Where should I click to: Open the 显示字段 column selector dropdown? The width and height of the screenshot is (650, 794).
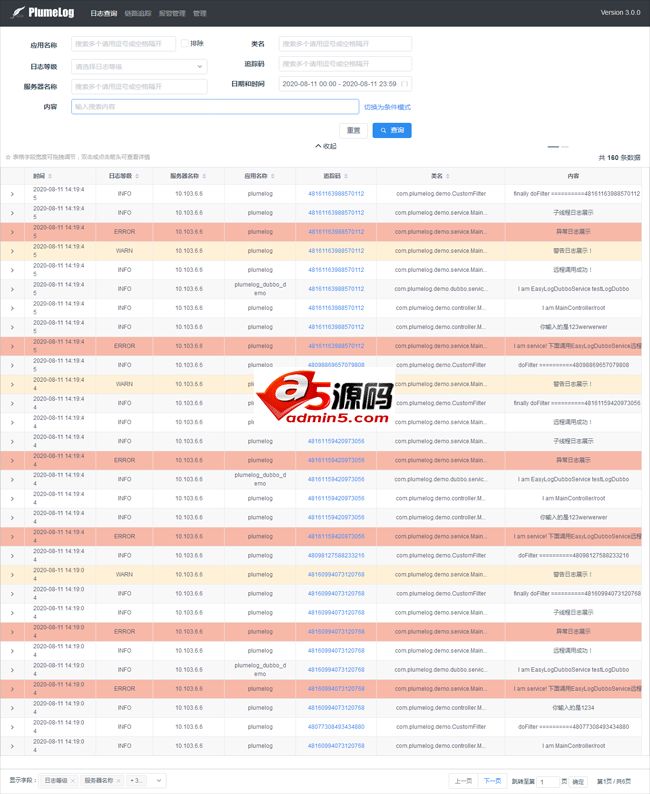tap(158, 781)
